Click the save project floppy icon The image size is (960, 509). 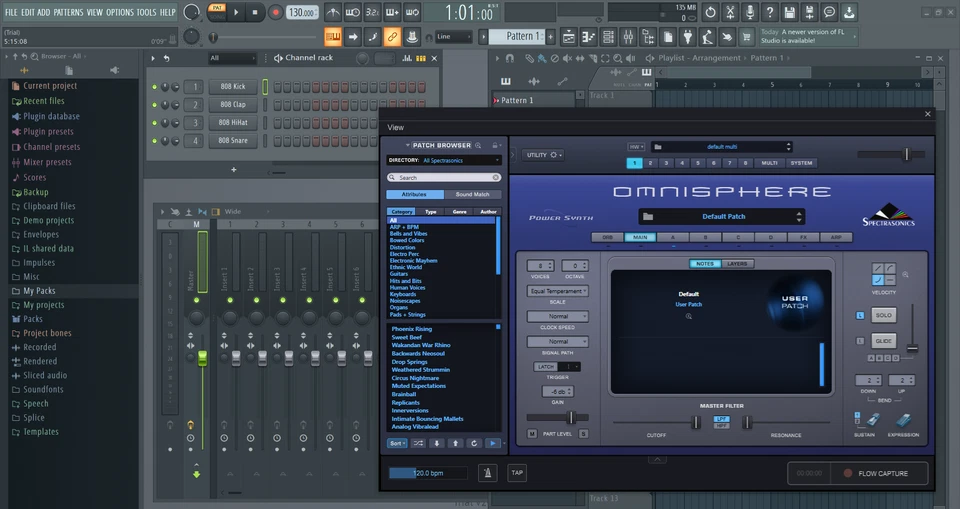789,12
